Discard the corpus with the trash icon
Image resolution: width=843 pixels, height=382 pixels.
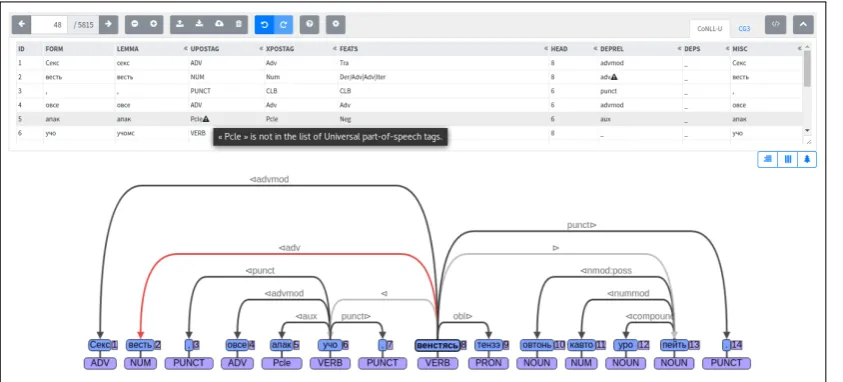pyautogui.click(x=238, y=24)
